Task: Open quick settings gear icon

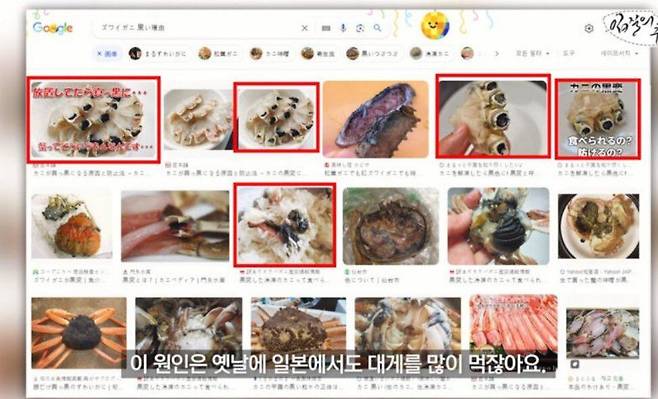Action: click(589, 28)
